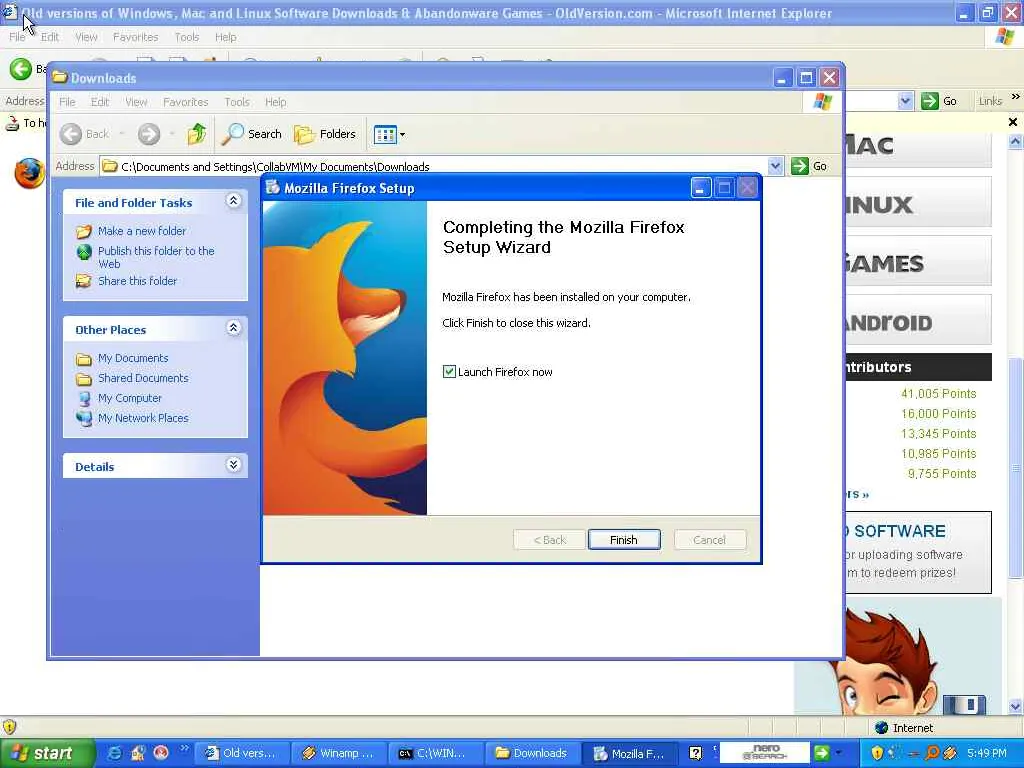Viewport: 1024px width, 768px height.
Task: Click Internet zone indicator in status bar
Action: click(904, 728)
